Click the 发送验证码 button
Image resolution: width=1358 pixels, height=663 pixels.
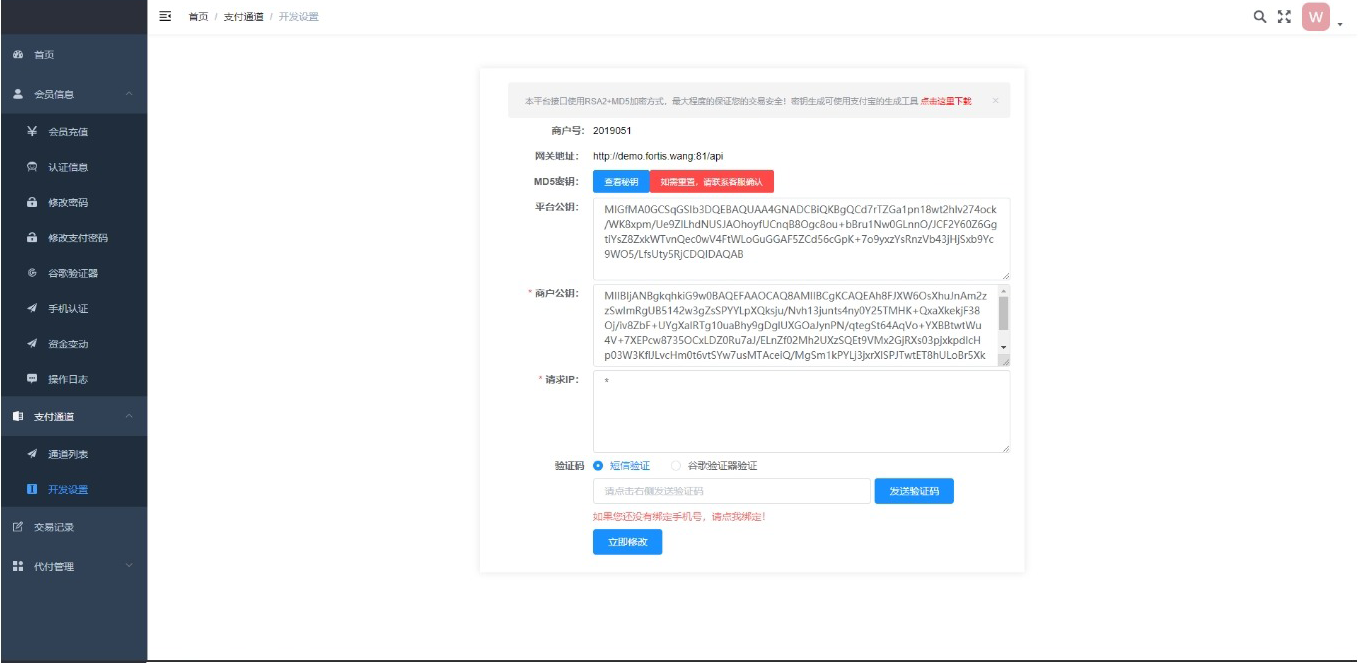tap(914, 491)
